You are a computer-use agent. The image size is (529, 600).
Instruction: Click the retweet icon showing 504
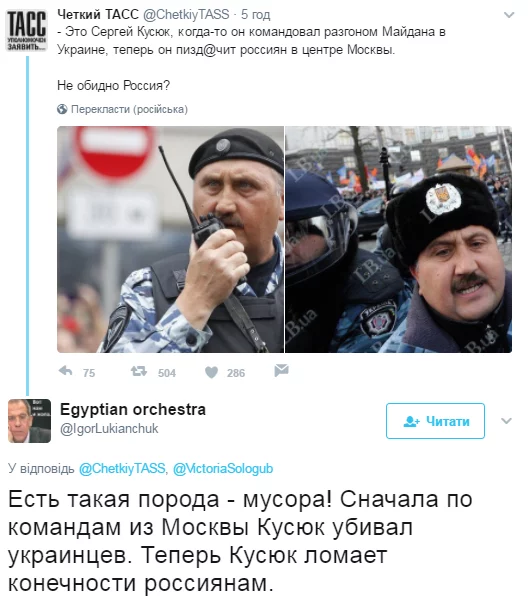[x=139, y=371]
